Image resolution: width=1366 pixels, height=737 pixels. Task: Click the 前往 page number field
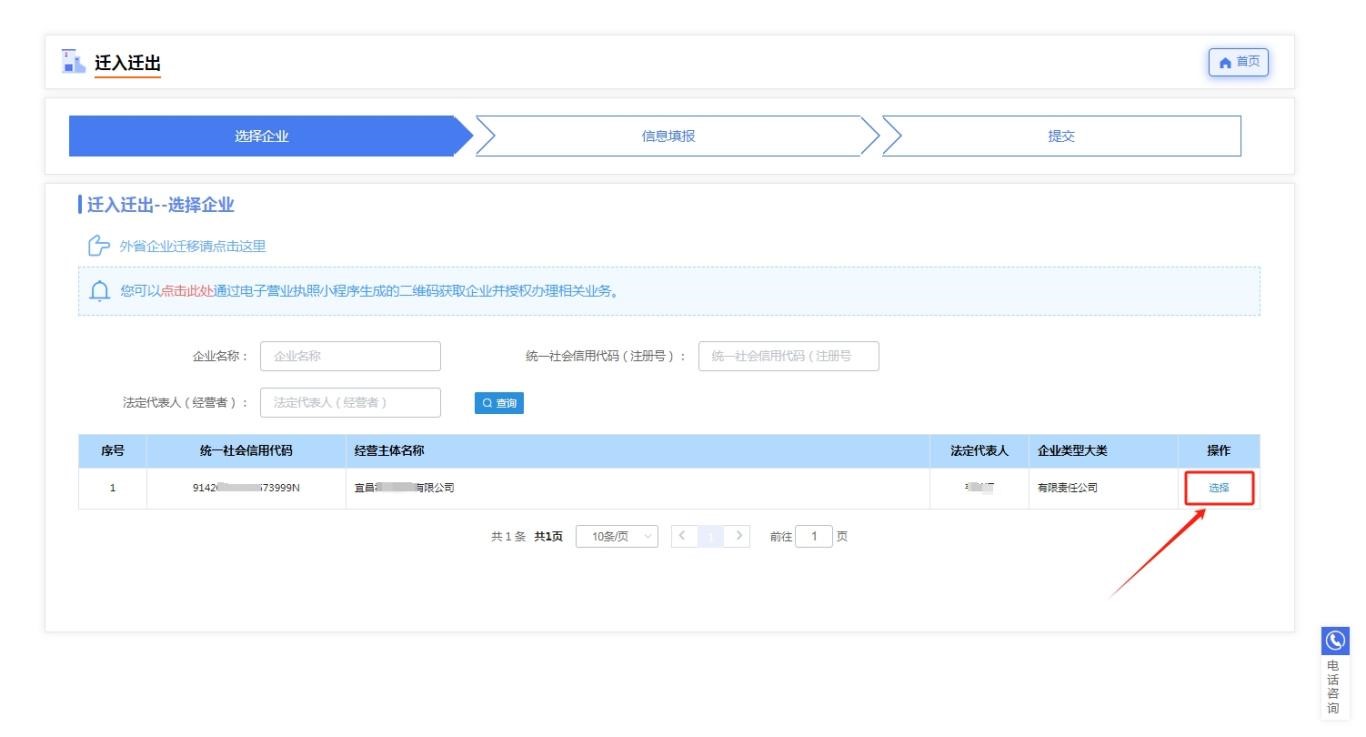coord(814,537)
